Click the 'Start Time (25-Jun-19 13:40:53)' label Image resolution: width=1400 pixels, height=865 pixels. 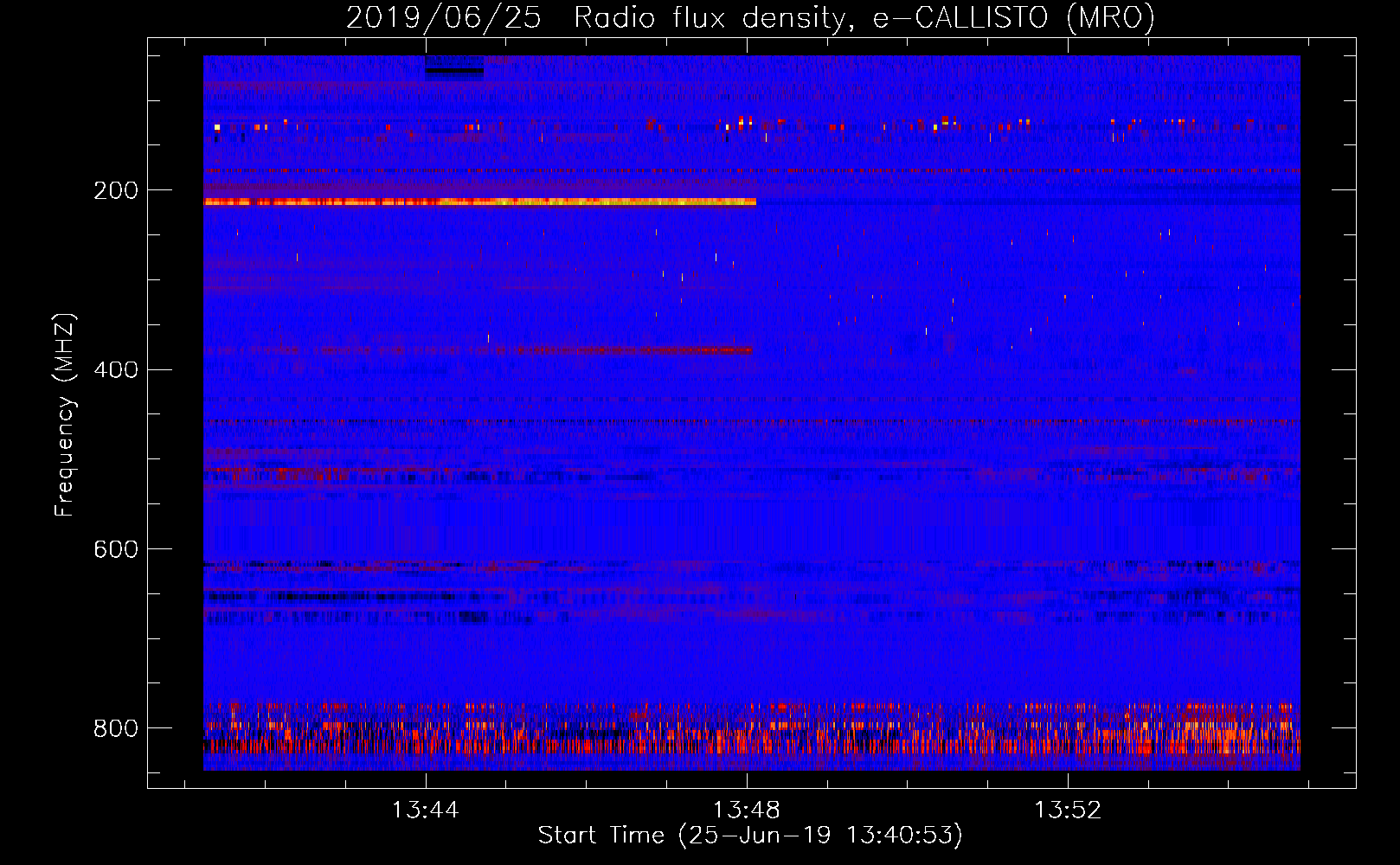tap(750, 836)
